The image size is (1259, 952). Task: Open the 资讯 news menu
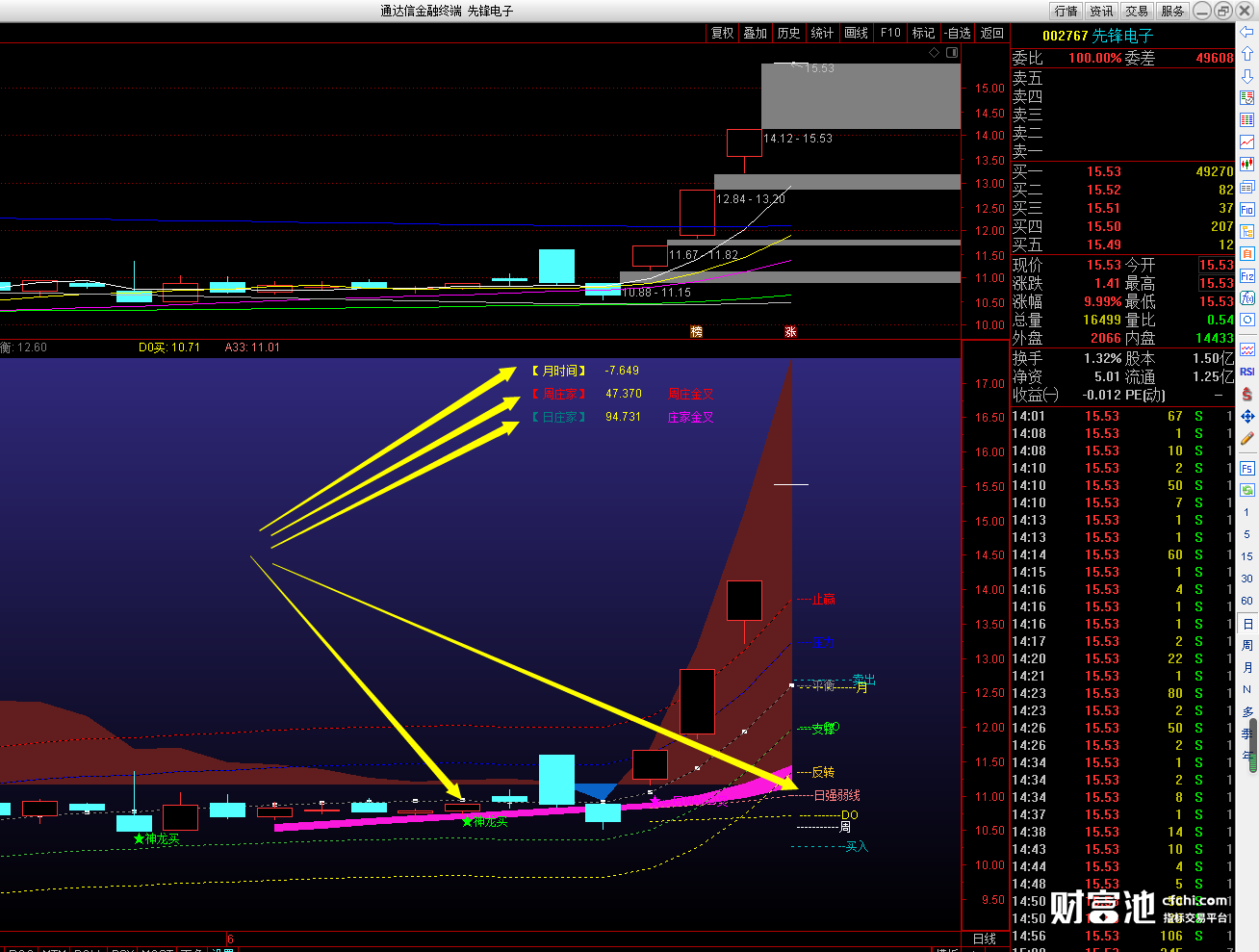click(1101, 11)
